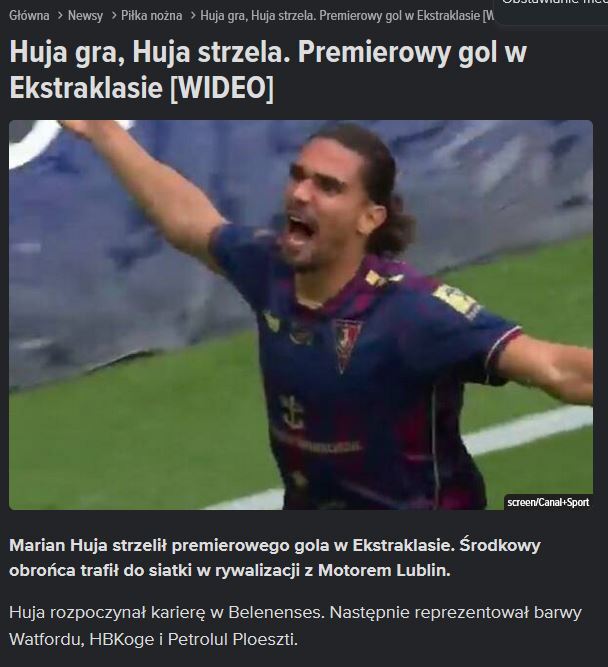This screenshot has width=608, height=667.
Task: Click the screen/Canal+Sport image credit label
Action: click(x=548, y=502)
